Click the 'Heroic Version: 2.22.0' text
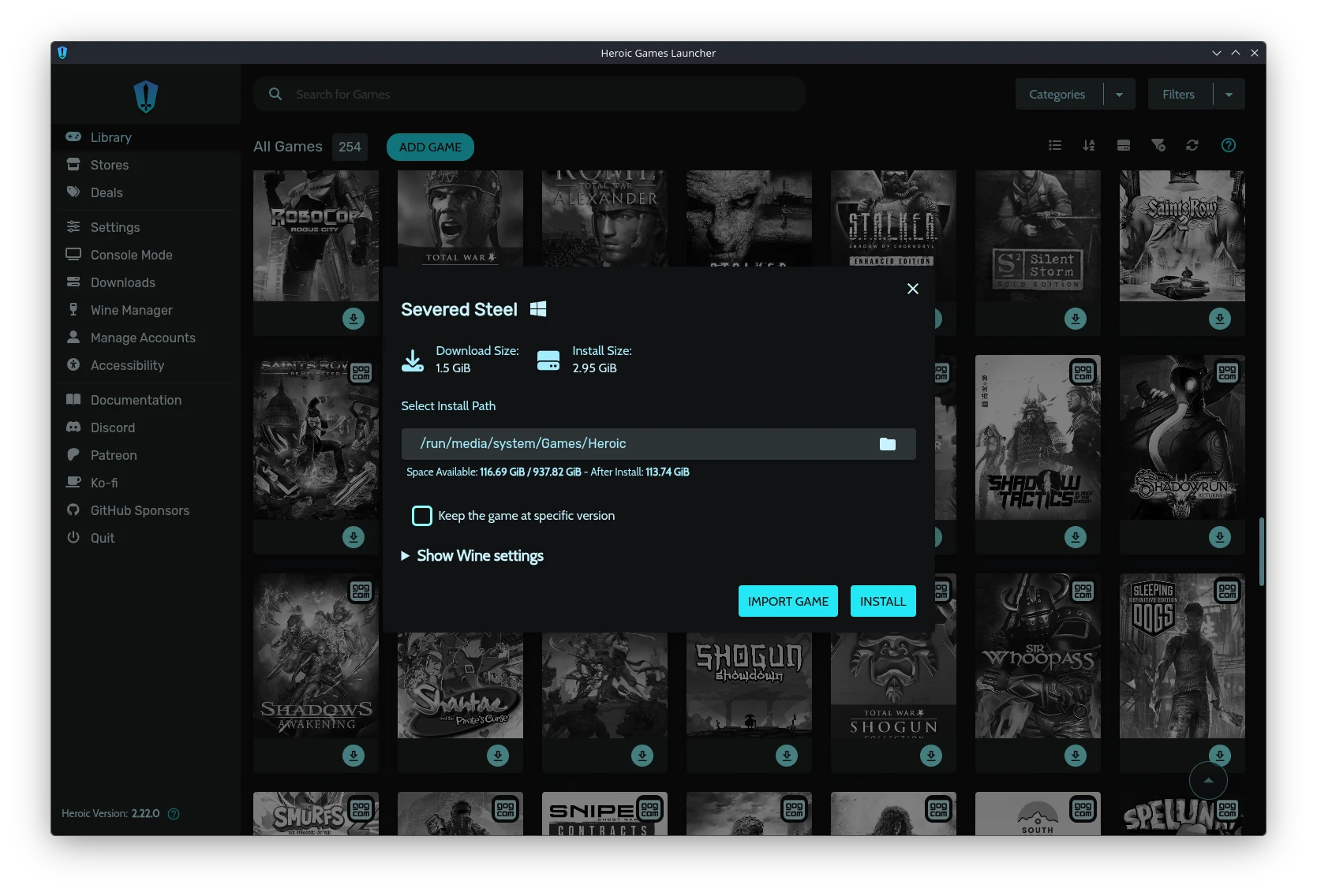Screen dimensions: 1317x896 tap(110, 814)
